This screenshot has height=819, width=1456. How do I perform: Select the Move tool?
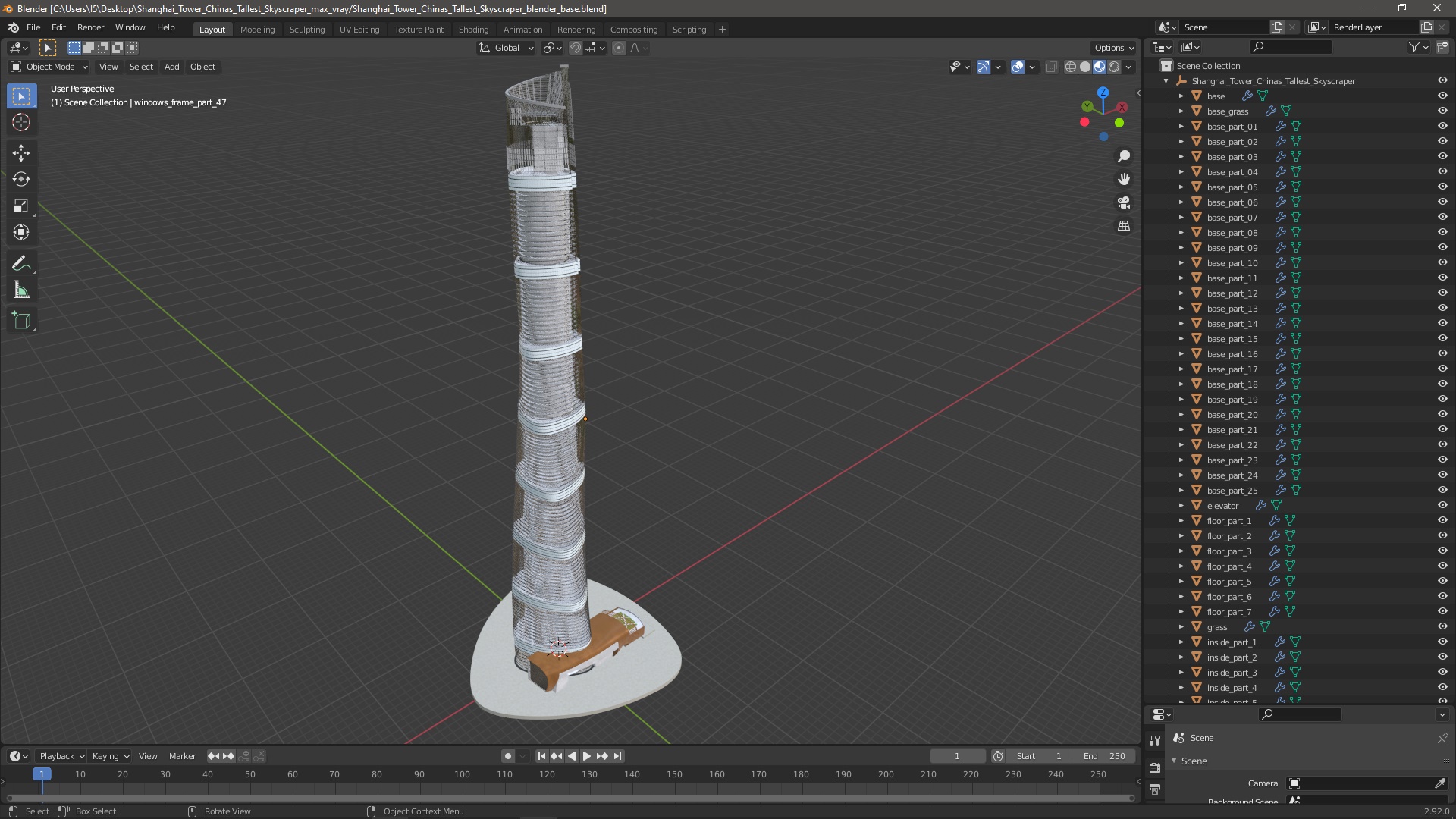tap(21, 153)
